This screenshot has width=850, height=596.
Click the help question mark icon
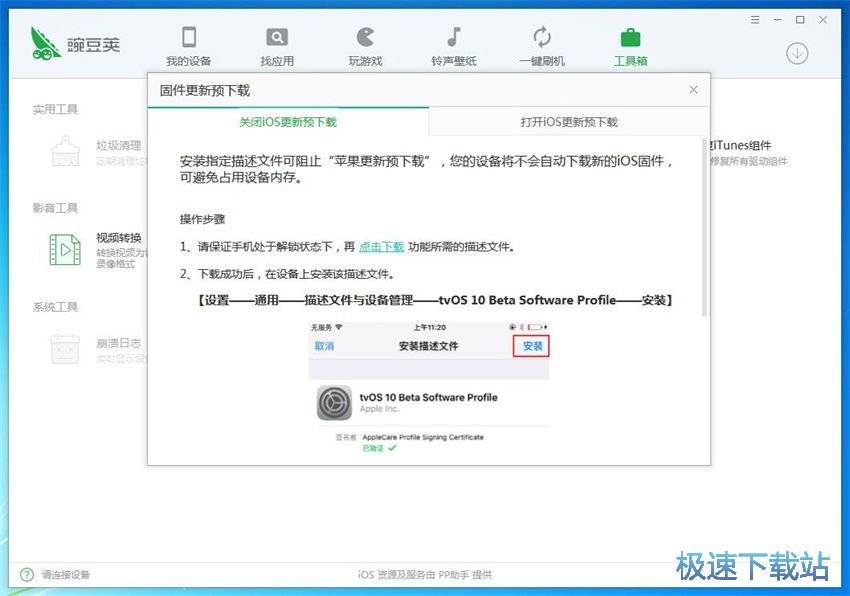tap(26, 574)
